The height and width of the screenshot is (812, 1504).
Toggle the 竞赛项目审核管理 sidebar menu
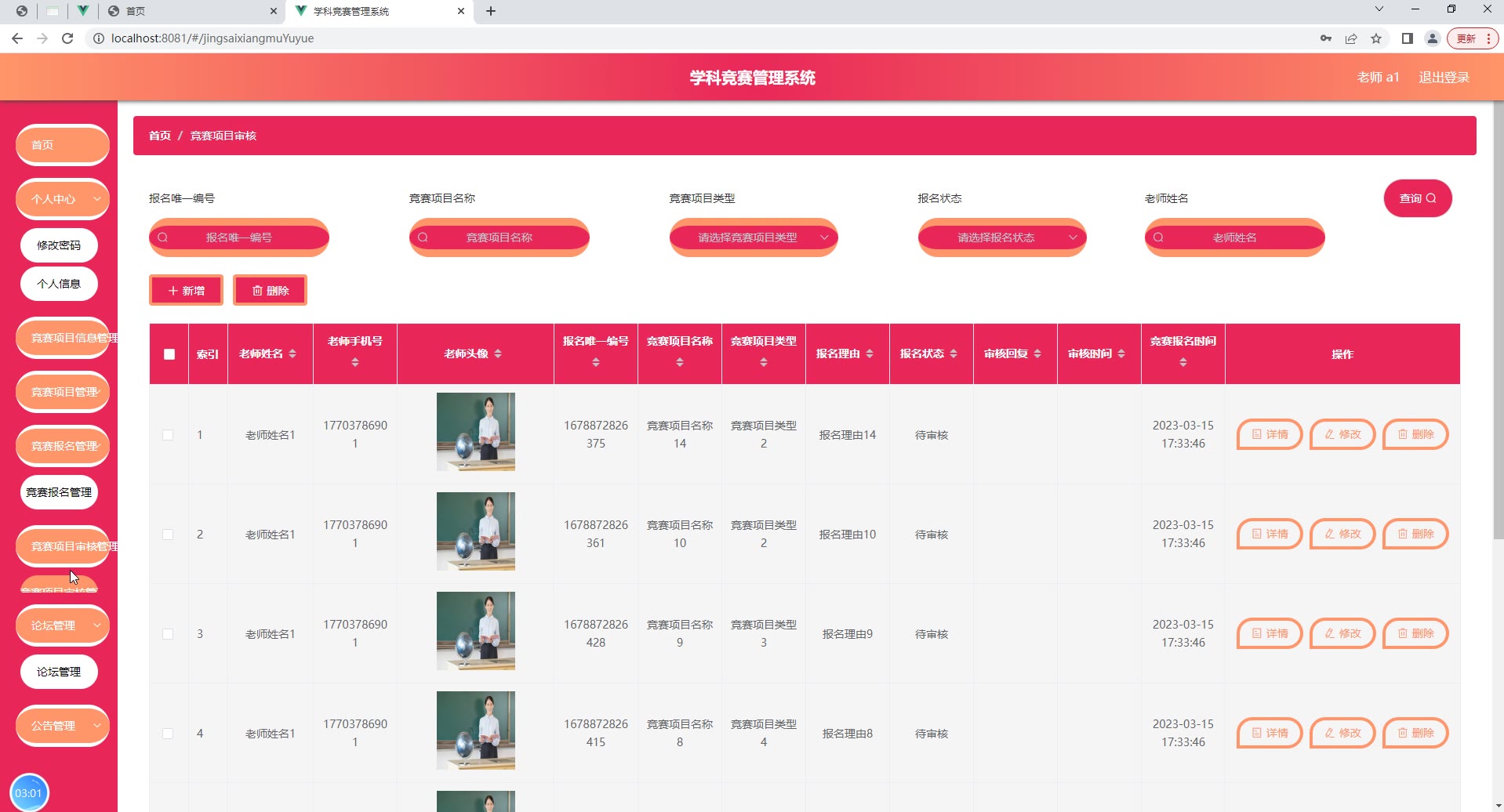tap(63, 546)
